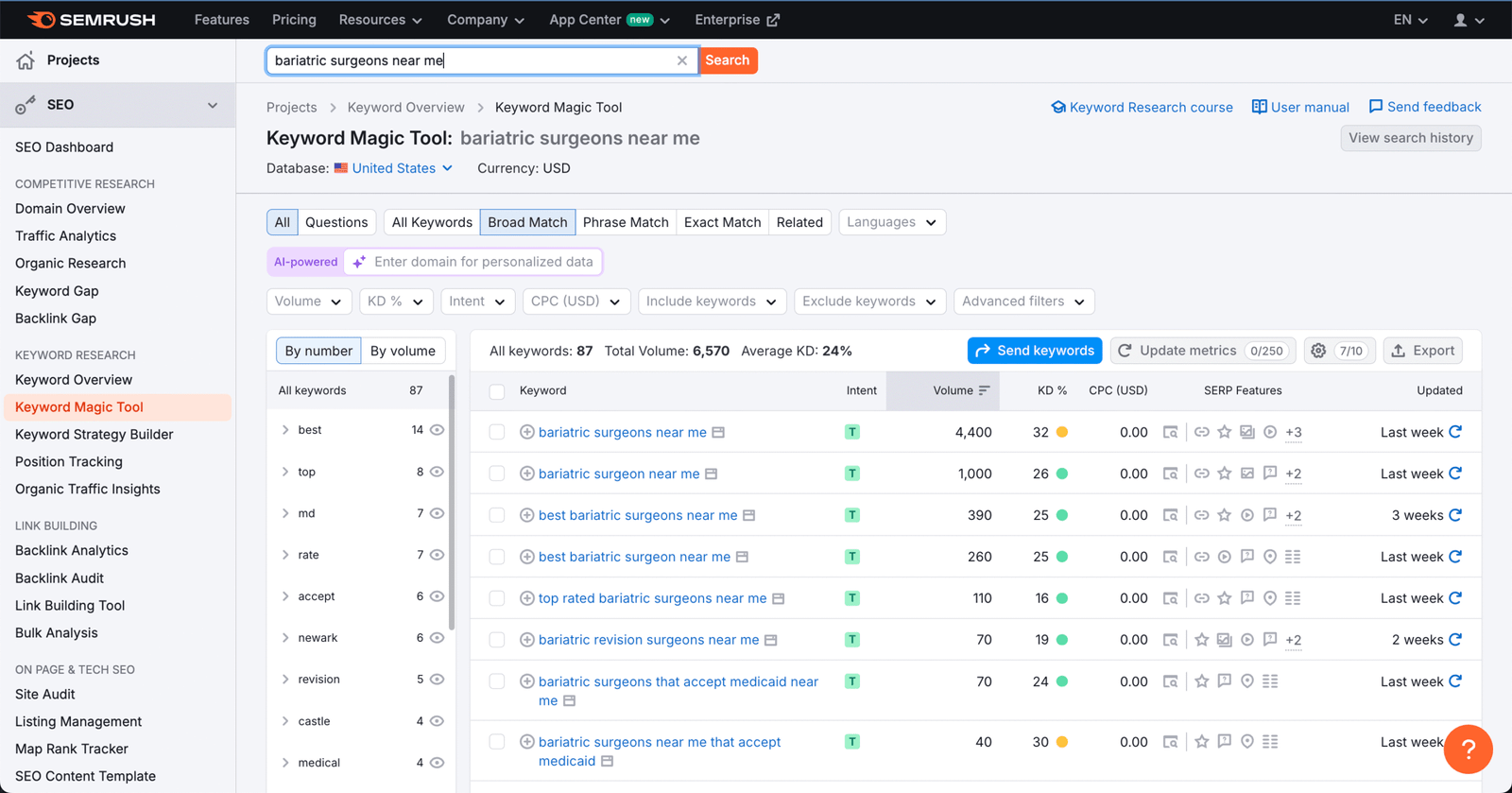
Task: Click the Projects home icon
Action: (x=26, y=60)
